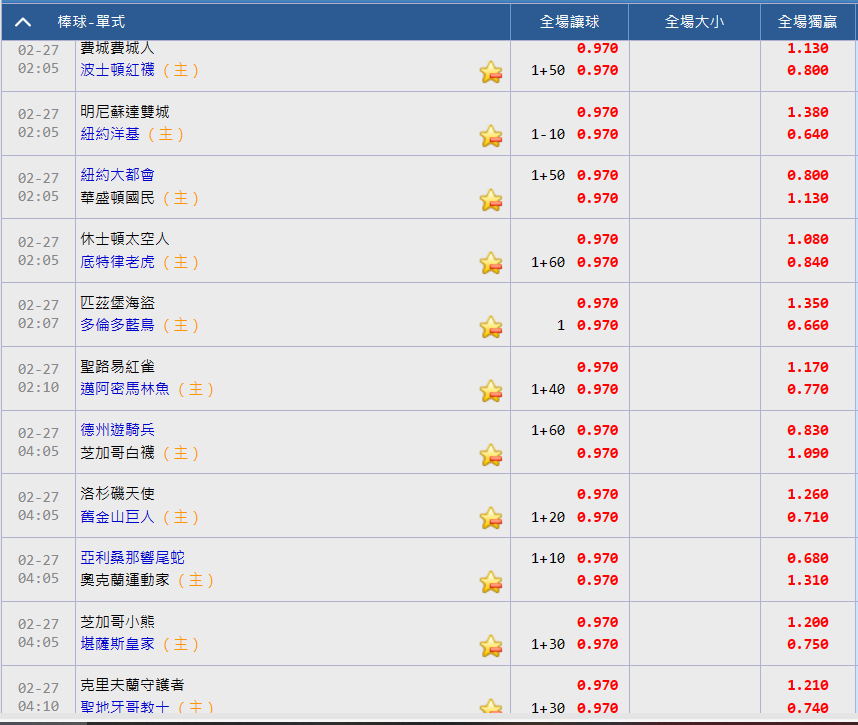The width and height of the screenshot is (858, 725).
Task: Click 洛杉磯天使 moneyline odds 1.260
Action: tap(808, 494)
